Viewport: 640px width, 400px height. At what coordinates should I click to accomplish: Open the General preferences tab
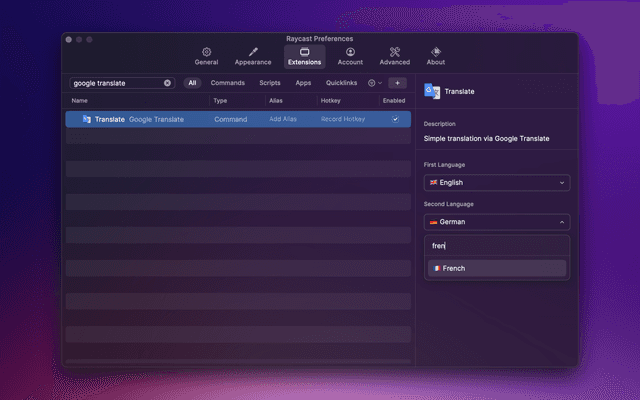pos(206,55)
